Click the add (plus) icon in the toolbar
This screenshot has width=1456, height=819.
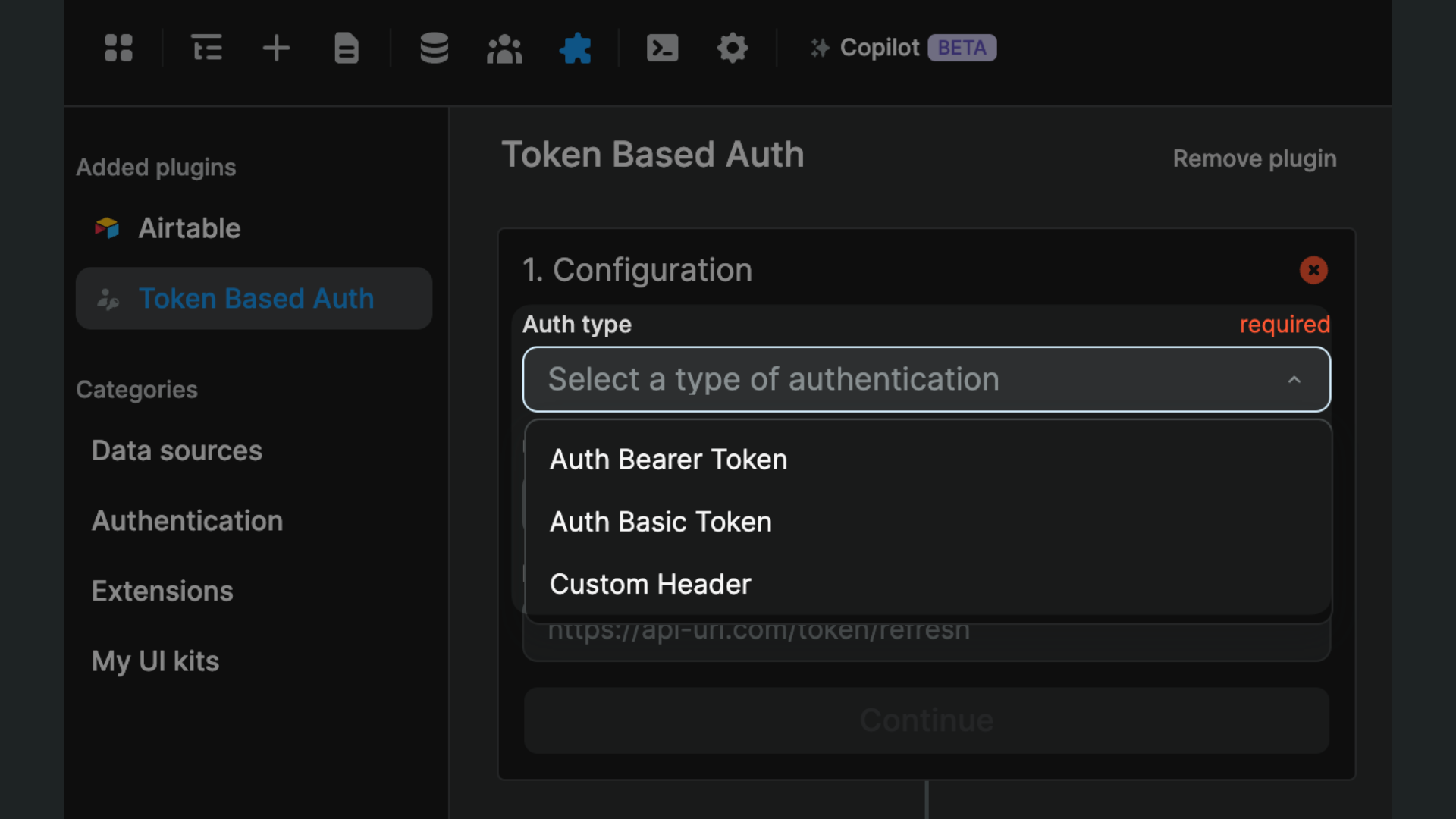pyautogui.click(x=277, y=48)
